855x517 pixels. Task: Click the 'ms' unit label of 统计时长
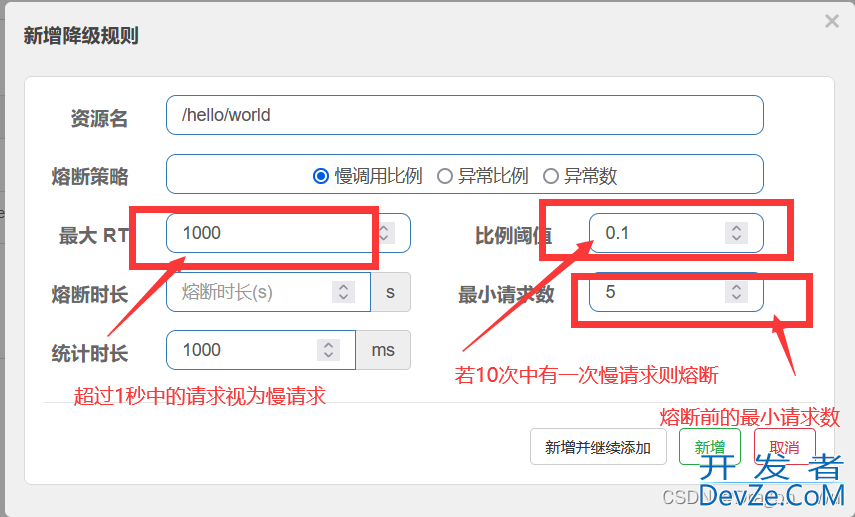(383, 350)
